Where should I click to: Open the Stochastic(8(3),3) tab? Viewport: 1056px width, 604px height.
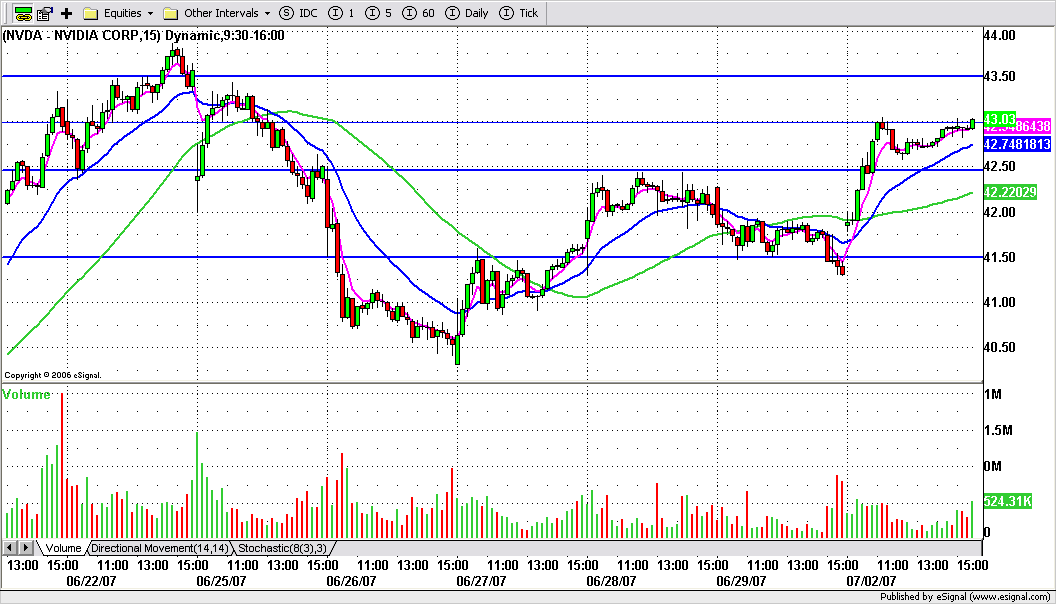coord(282,548)
